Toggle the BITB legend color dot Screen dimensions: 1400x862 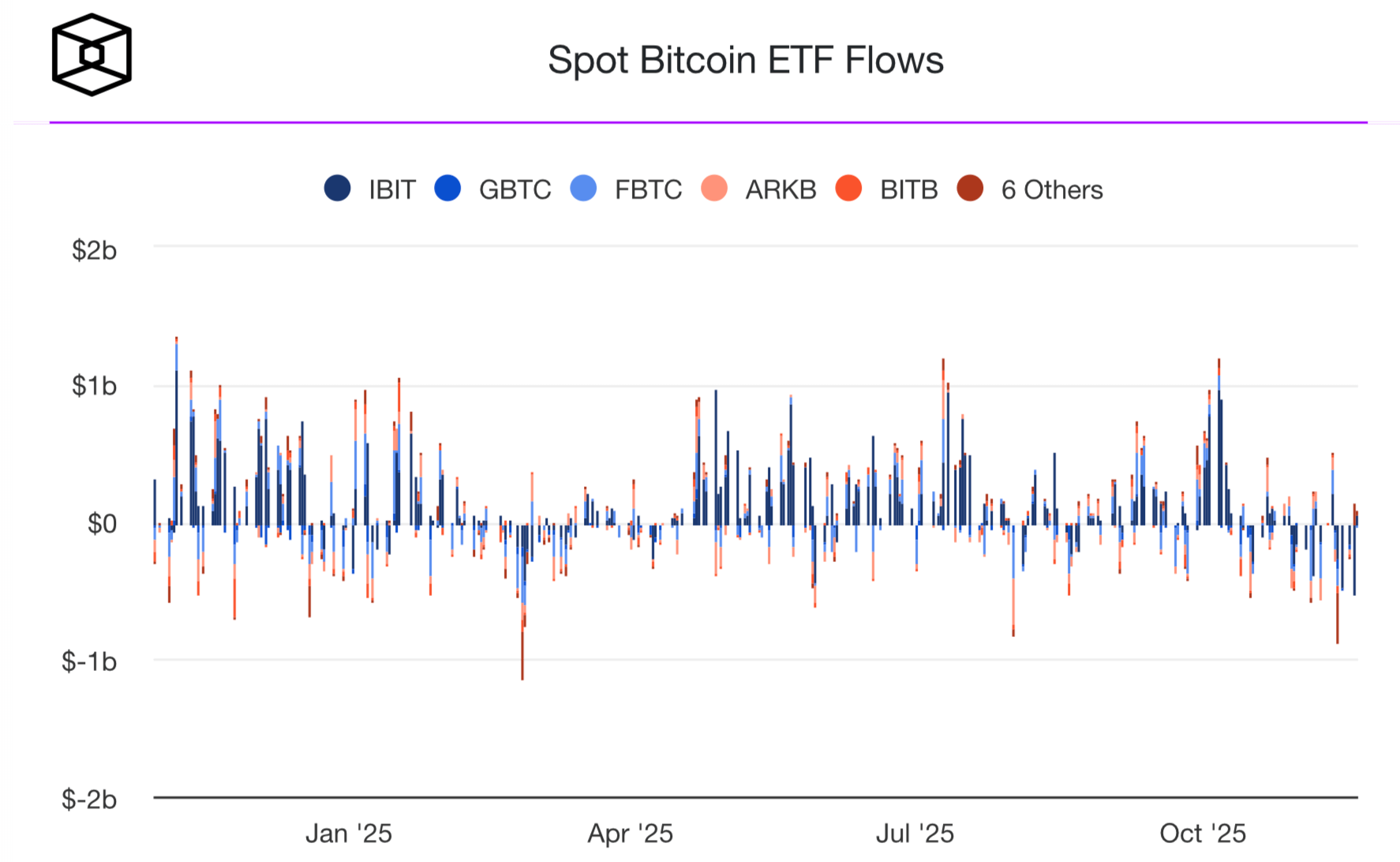click(848, 189)
